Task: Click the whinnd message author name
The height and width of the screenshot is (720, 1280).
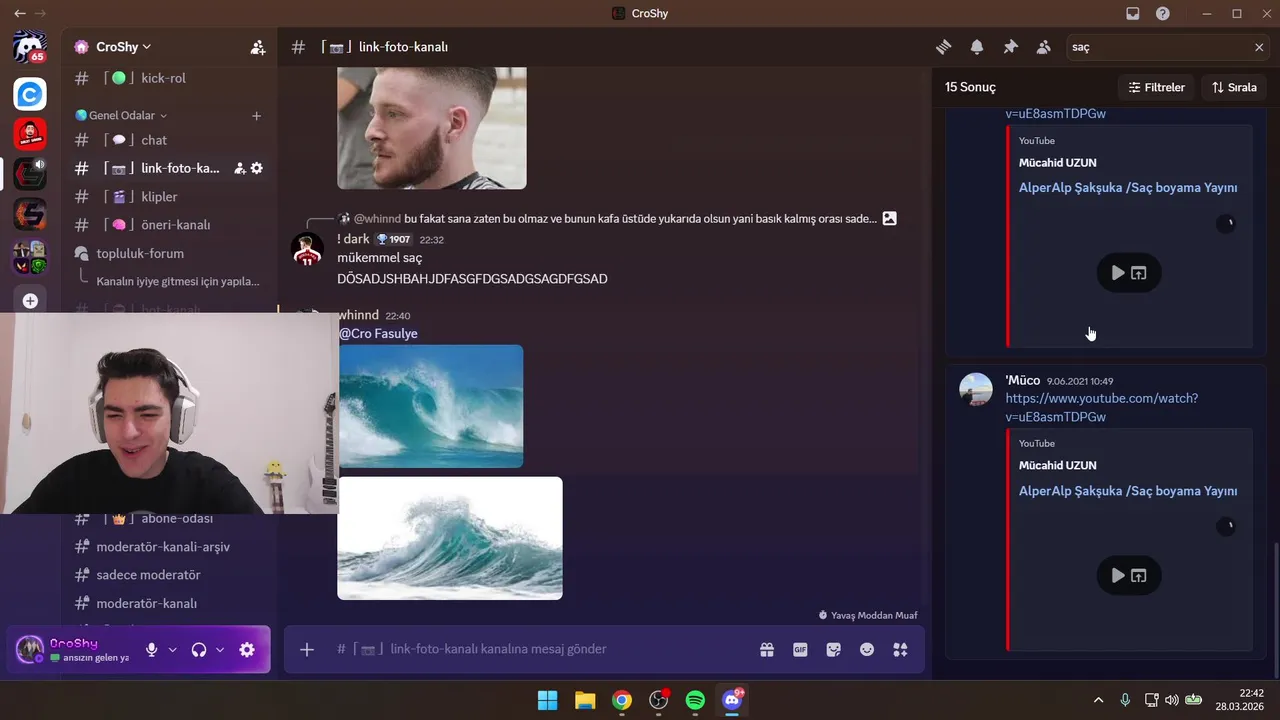Action: tap(358, 315)
